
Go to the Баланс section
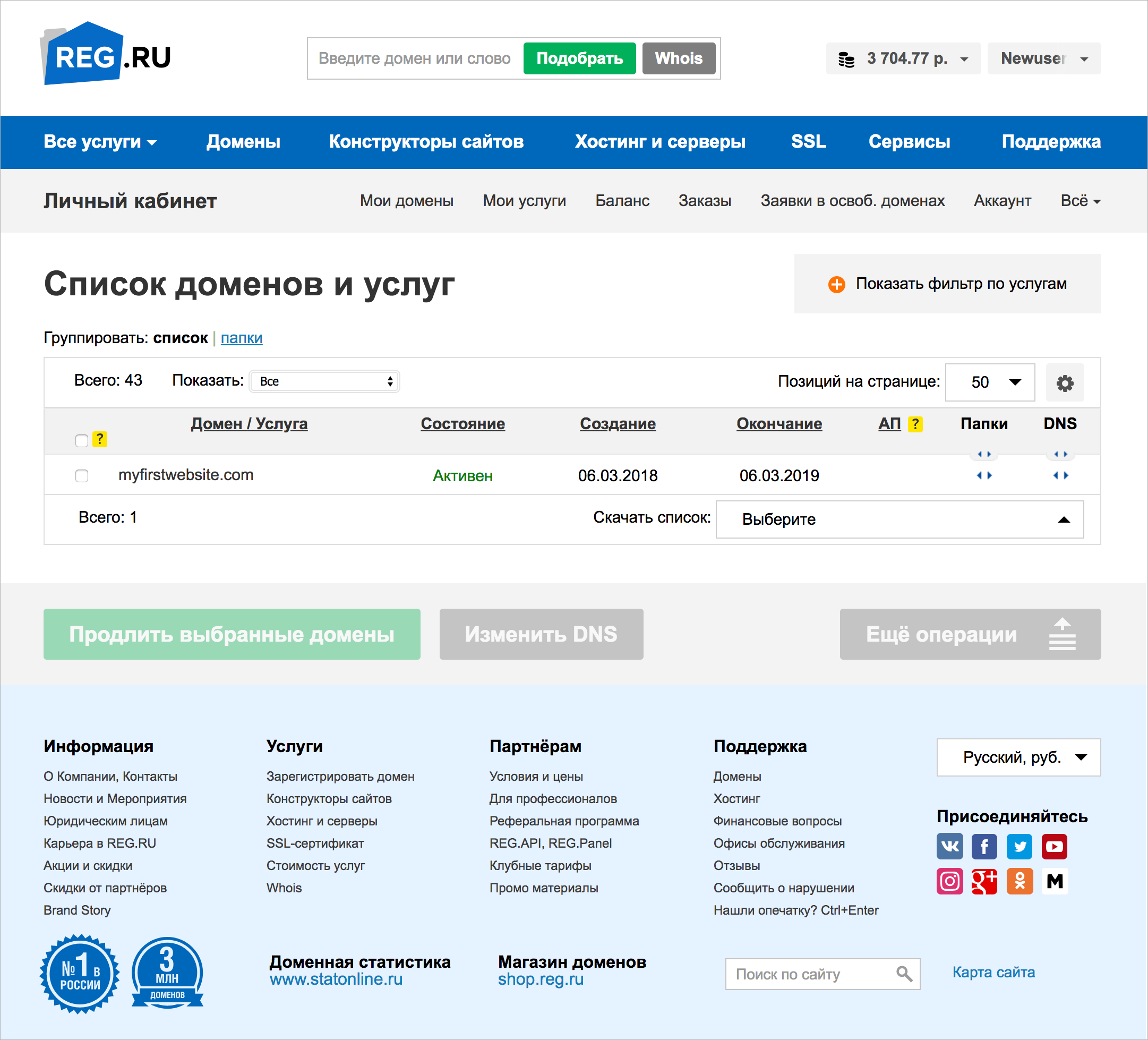pos(622,200)
